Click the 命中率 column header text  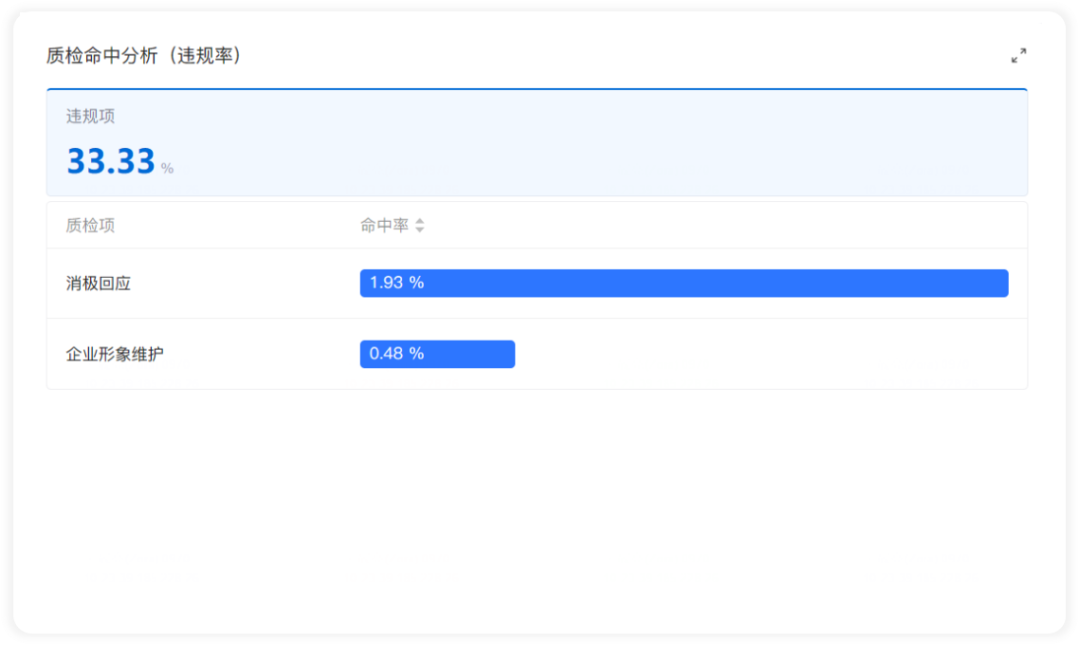pyautogui.click(x=384, y=225)
